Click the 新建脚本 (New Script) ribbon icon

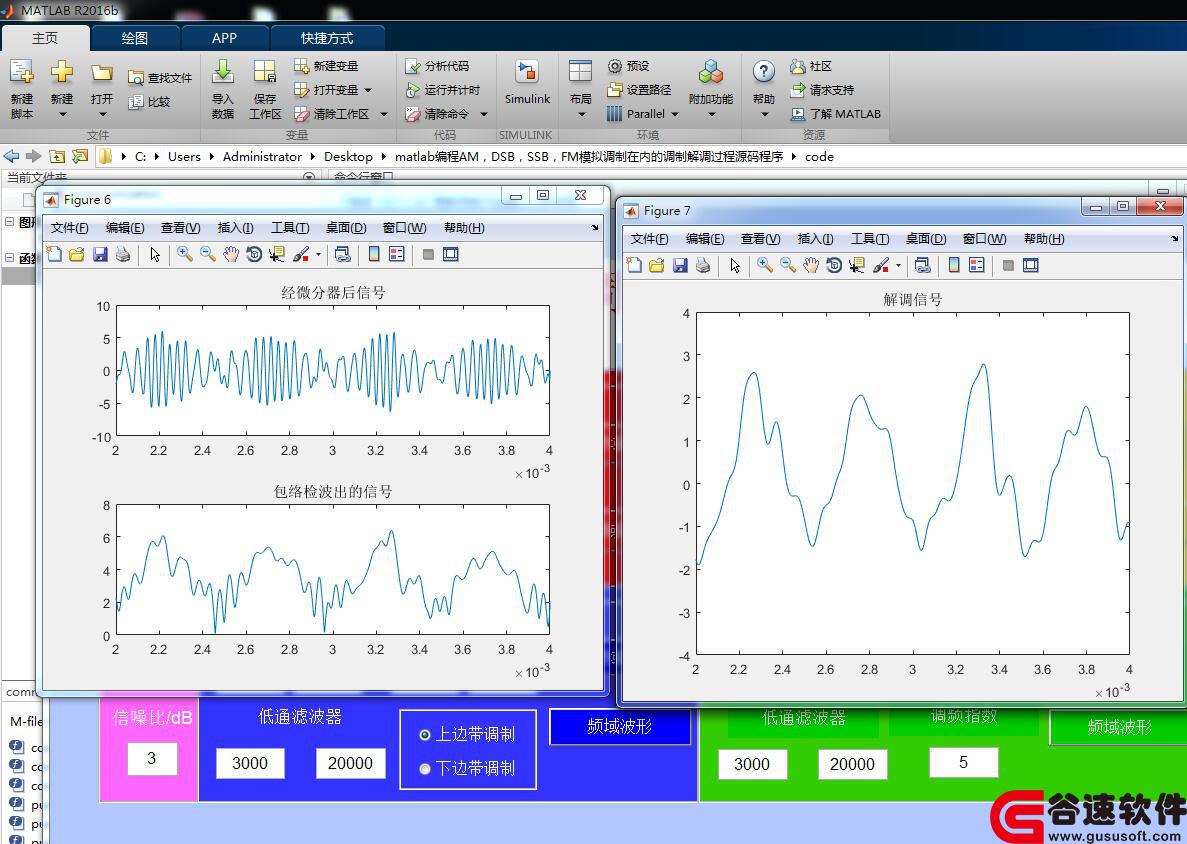pyautogui.click(x=21, y=89)
